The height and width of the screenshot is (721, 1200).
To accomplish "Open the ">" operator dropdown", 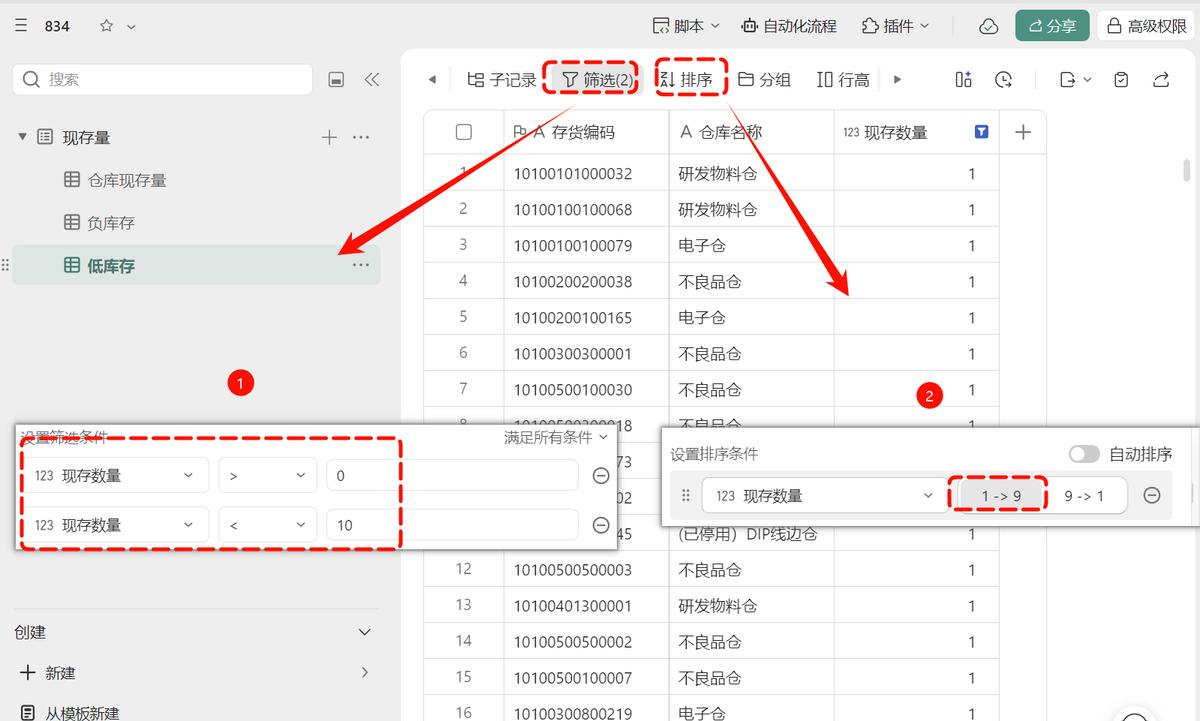I will point(268,476).
